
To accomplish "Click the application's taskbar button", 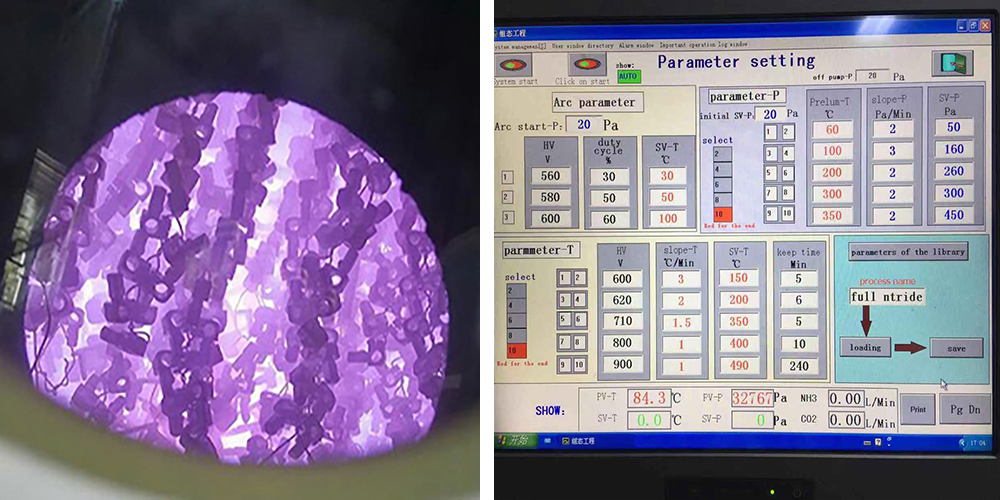I will click(x=576, y=440).
